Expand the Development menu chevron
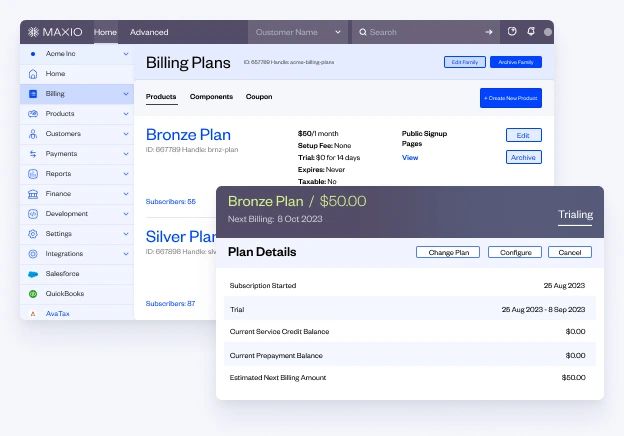624x436 pixels. 126,214
